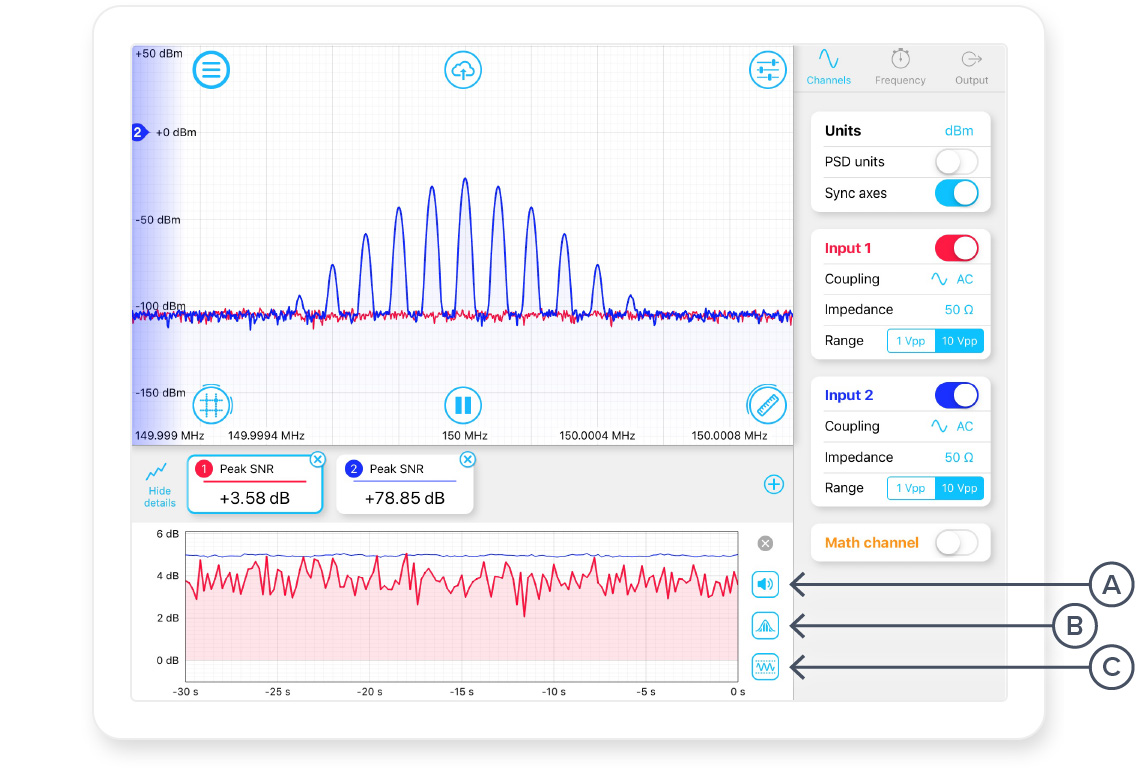Screen dimensions: 1138x770
Task: Open the ruler measurement tool
Action: (x=767, y=405)
